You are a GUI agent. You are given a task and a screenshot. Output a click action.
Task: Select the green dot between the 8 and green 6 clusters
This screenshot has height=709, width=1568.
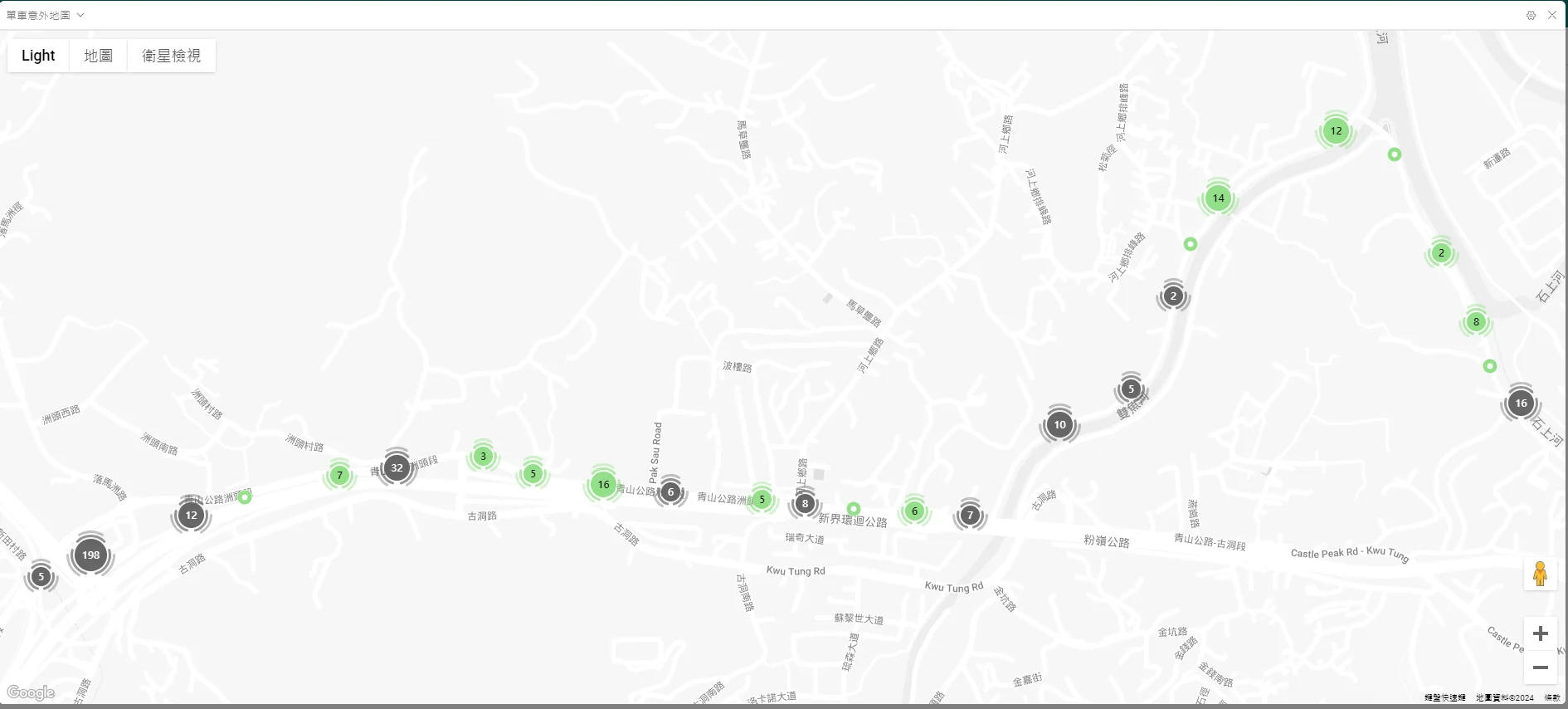click(854, 509)
